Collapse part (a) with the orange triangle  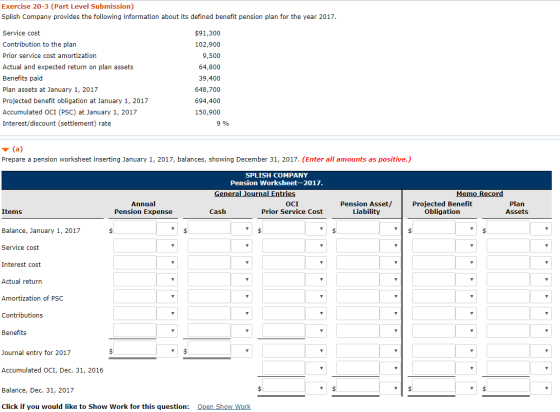point(5,149)
